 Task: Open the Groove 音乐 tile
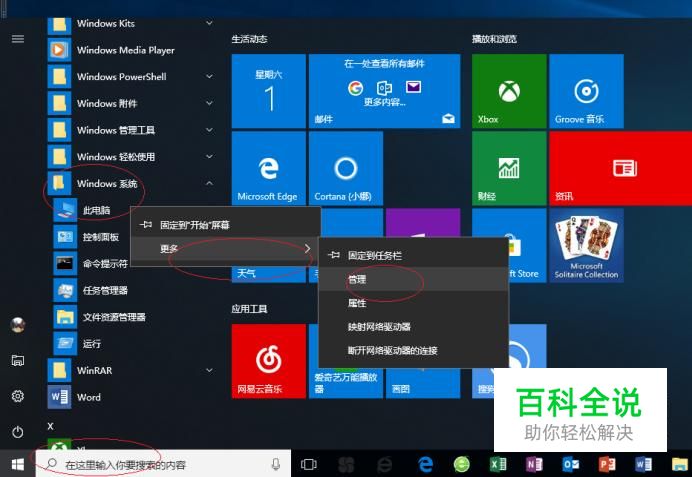586,91
